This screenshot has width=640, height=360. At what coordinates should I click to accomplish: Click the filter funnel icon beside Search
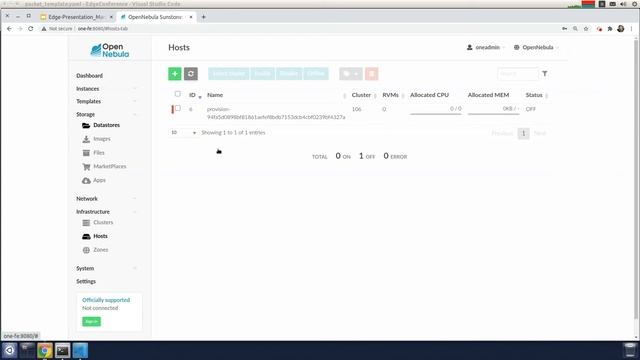pyautogui.click(x=544, y=74)
